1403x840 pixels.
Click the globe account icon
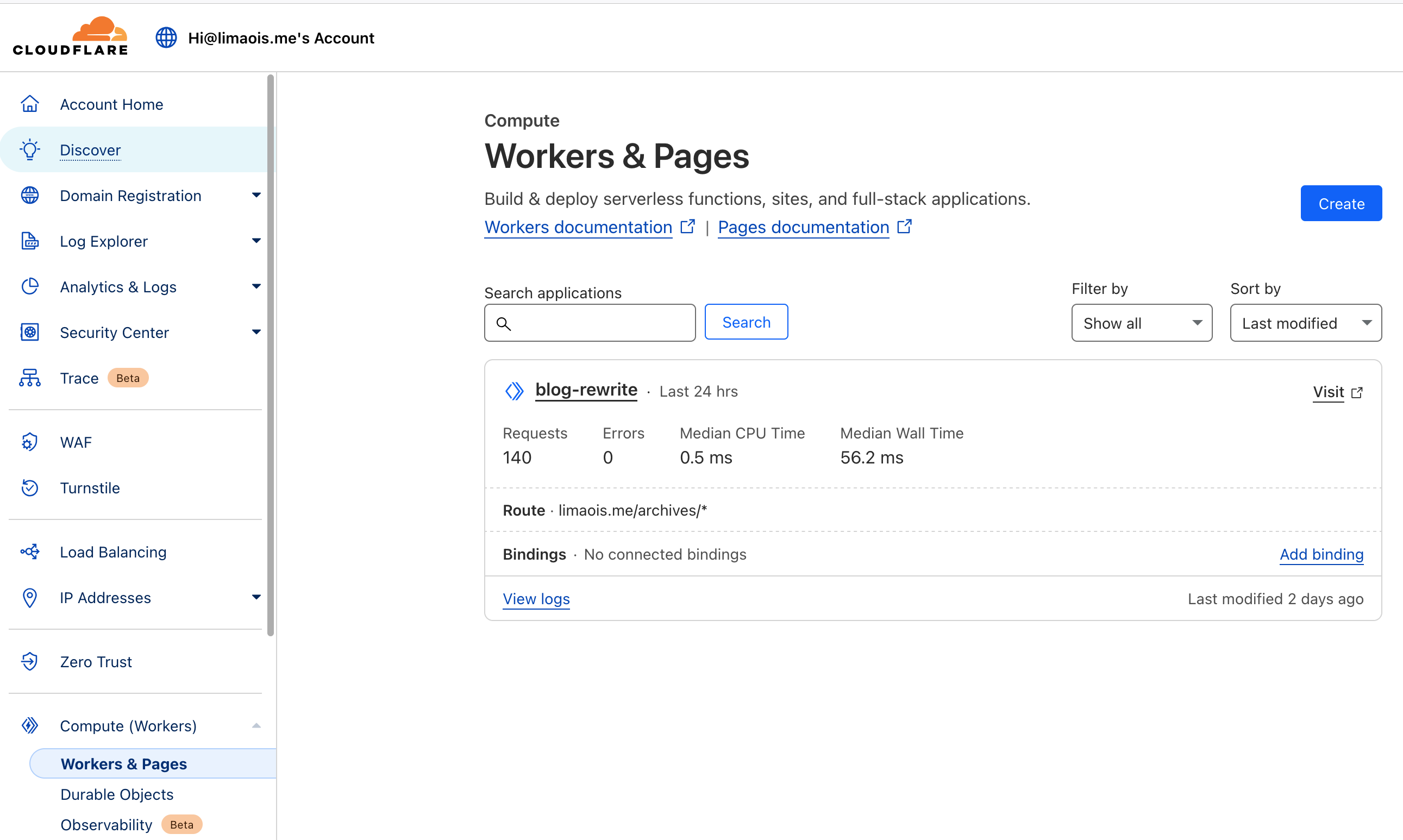tap(166, 38)
